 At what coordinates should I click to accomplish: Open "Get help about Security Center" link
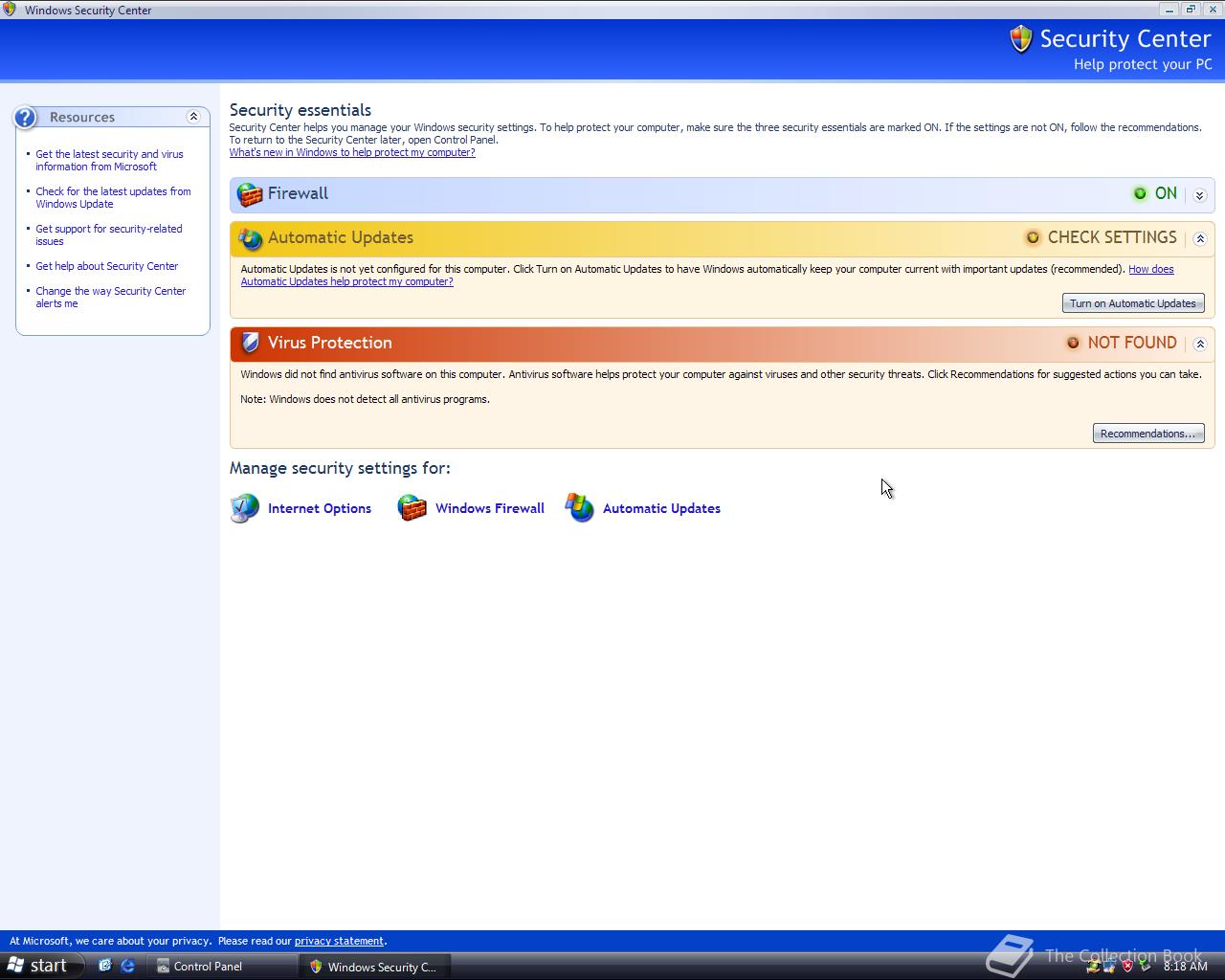coord(106,266)
